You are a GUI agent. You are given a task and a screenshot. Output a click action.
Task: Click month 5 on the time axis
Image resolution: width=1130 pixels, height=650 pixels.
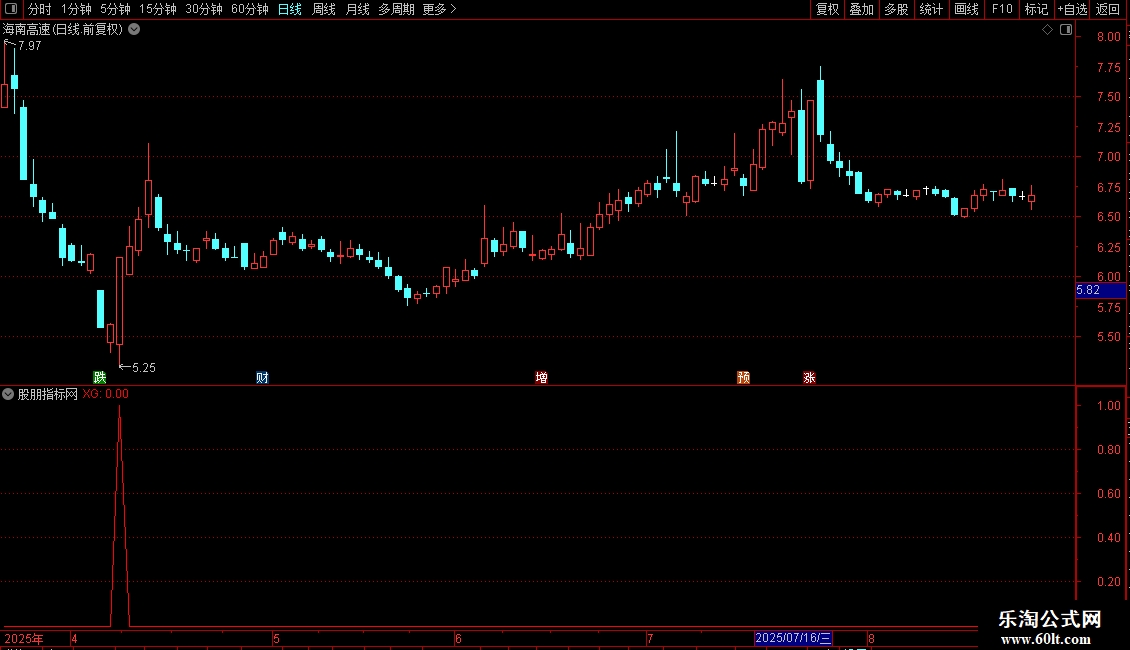pyautogui.click(x=276, y=638)
